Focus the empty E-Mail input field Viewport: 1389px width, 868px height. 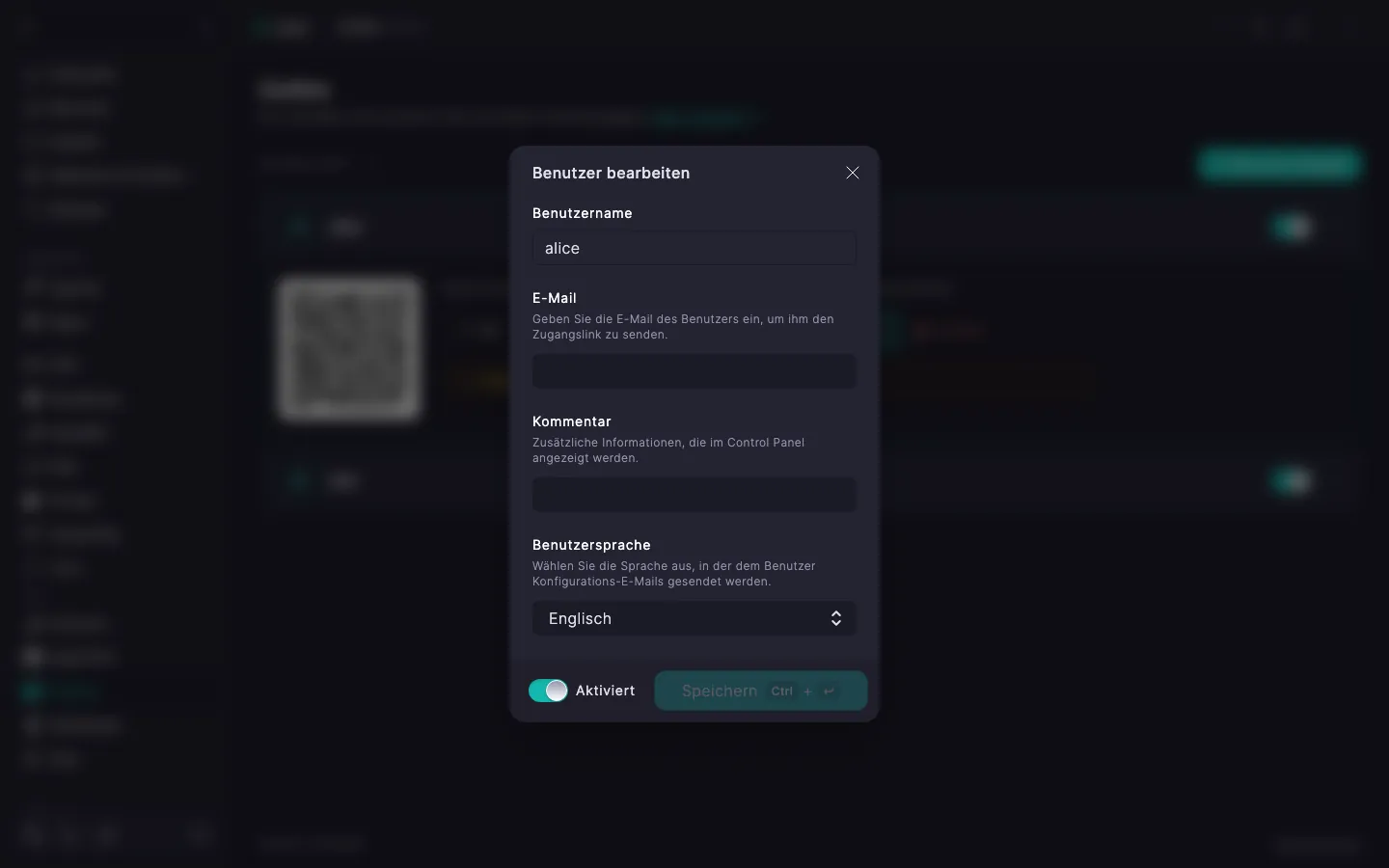coord(694,371)
